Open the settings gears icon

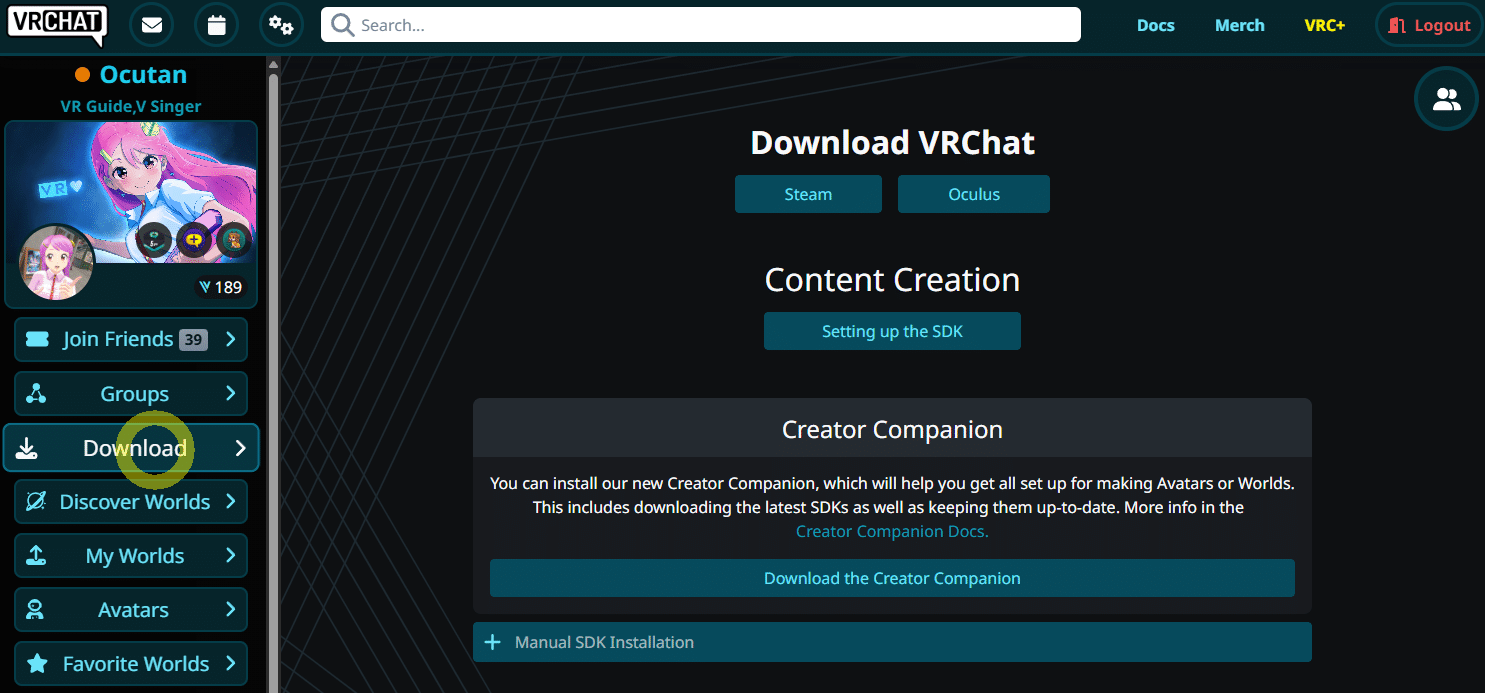[x=281, y=26]
